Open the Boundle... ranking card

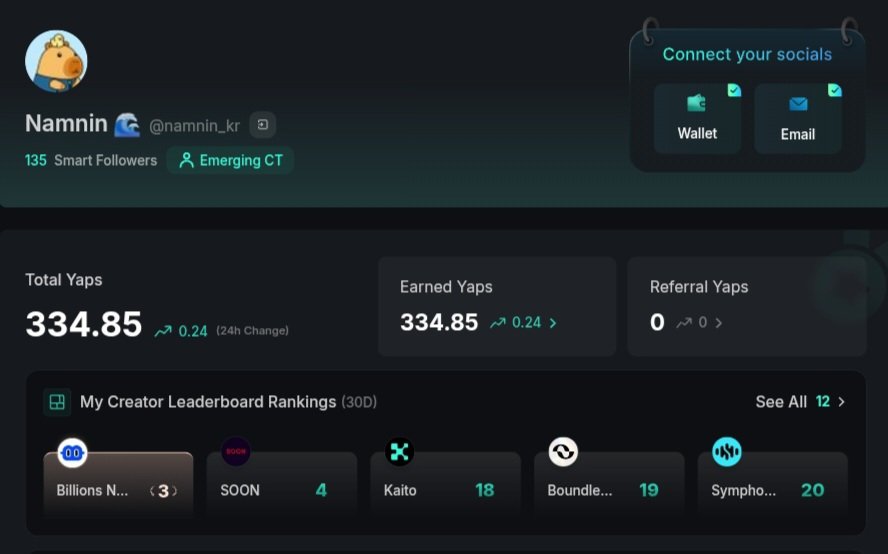[609, 484]
